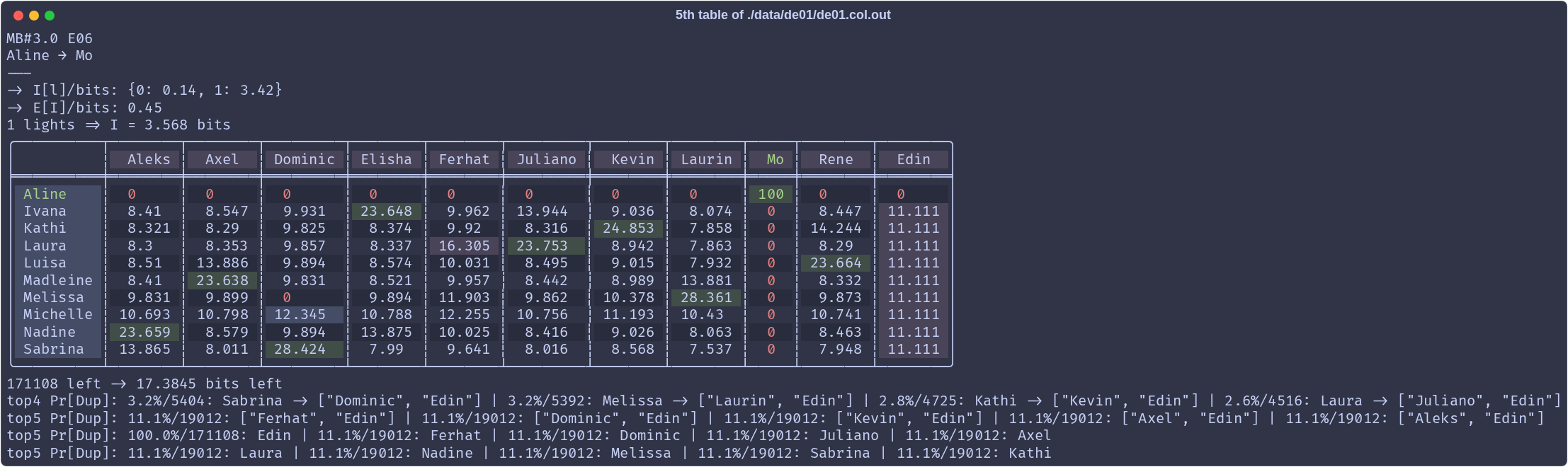Screen dimensions: 1568x467
Task: Select the '16.305' cell under Ferhat
Action: click(x=465, y=246)
